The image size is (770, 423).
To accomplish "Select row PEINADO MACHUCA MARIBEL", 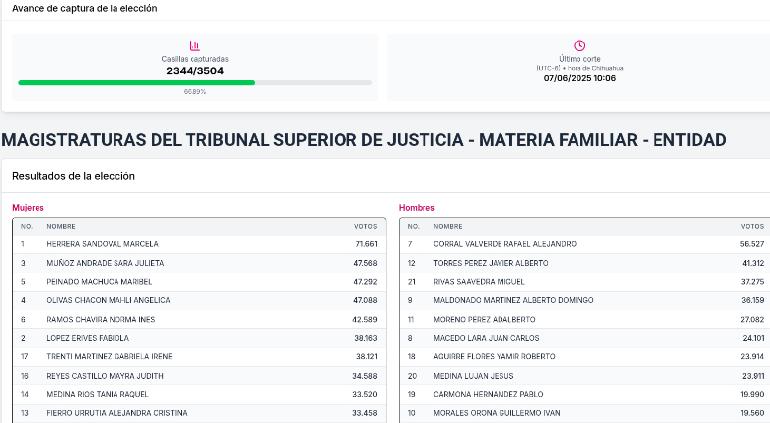I will click(199, 282).
